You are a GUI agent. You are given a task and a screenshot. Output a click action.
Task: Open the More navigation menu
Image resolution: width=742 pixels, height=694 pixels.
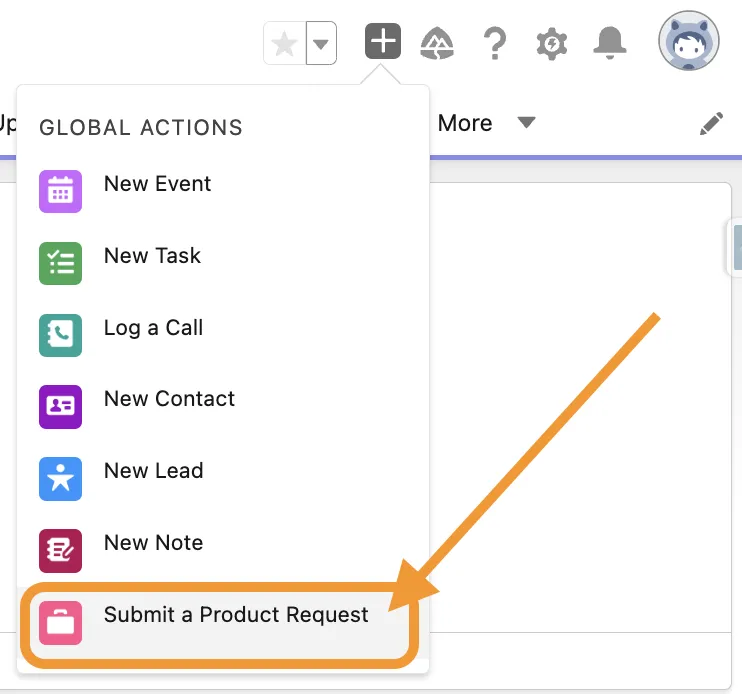click(x=465, y=123)
